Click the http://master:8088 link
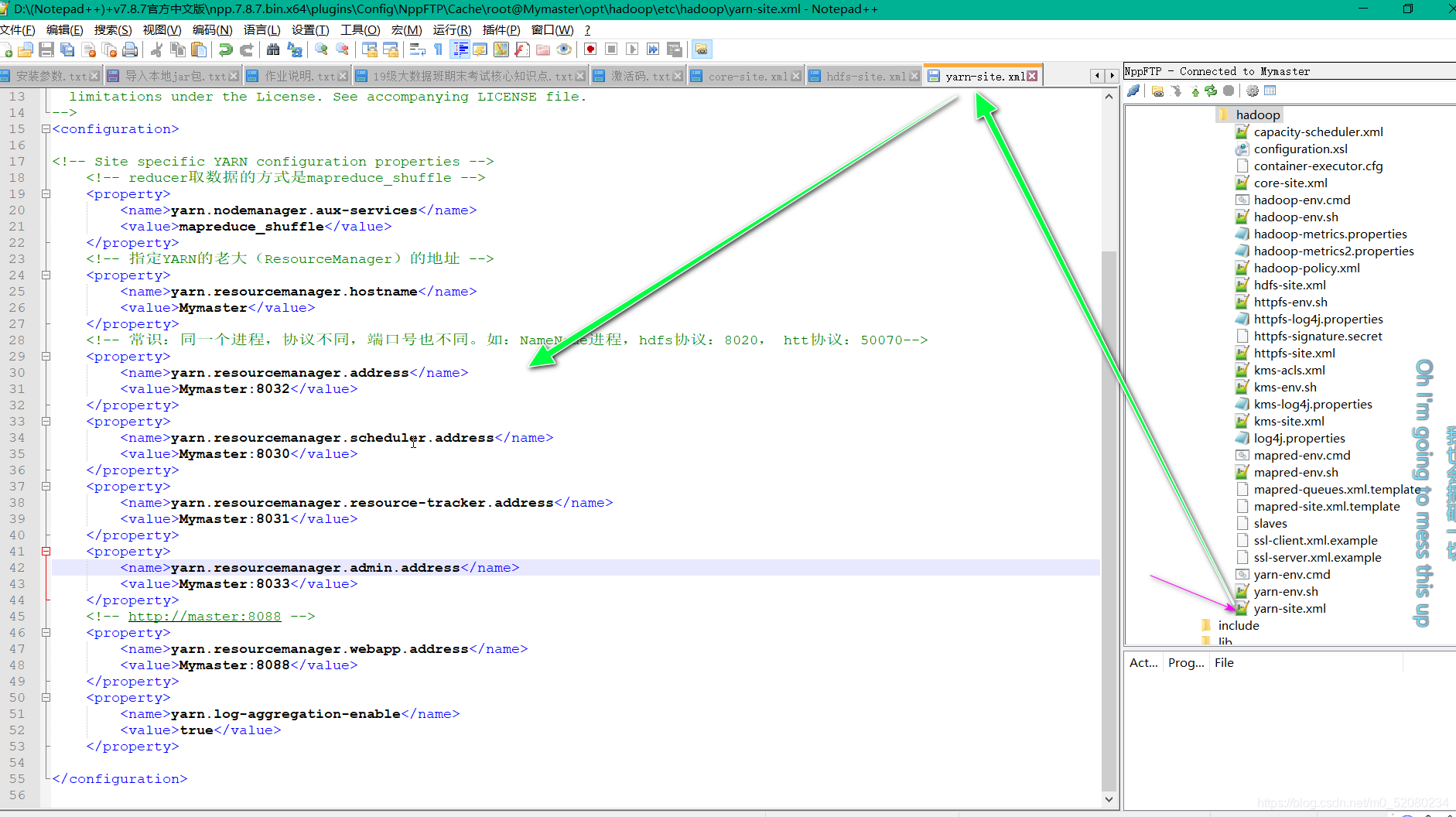The width and height of the screenshot is (1456, 817). 204,617
